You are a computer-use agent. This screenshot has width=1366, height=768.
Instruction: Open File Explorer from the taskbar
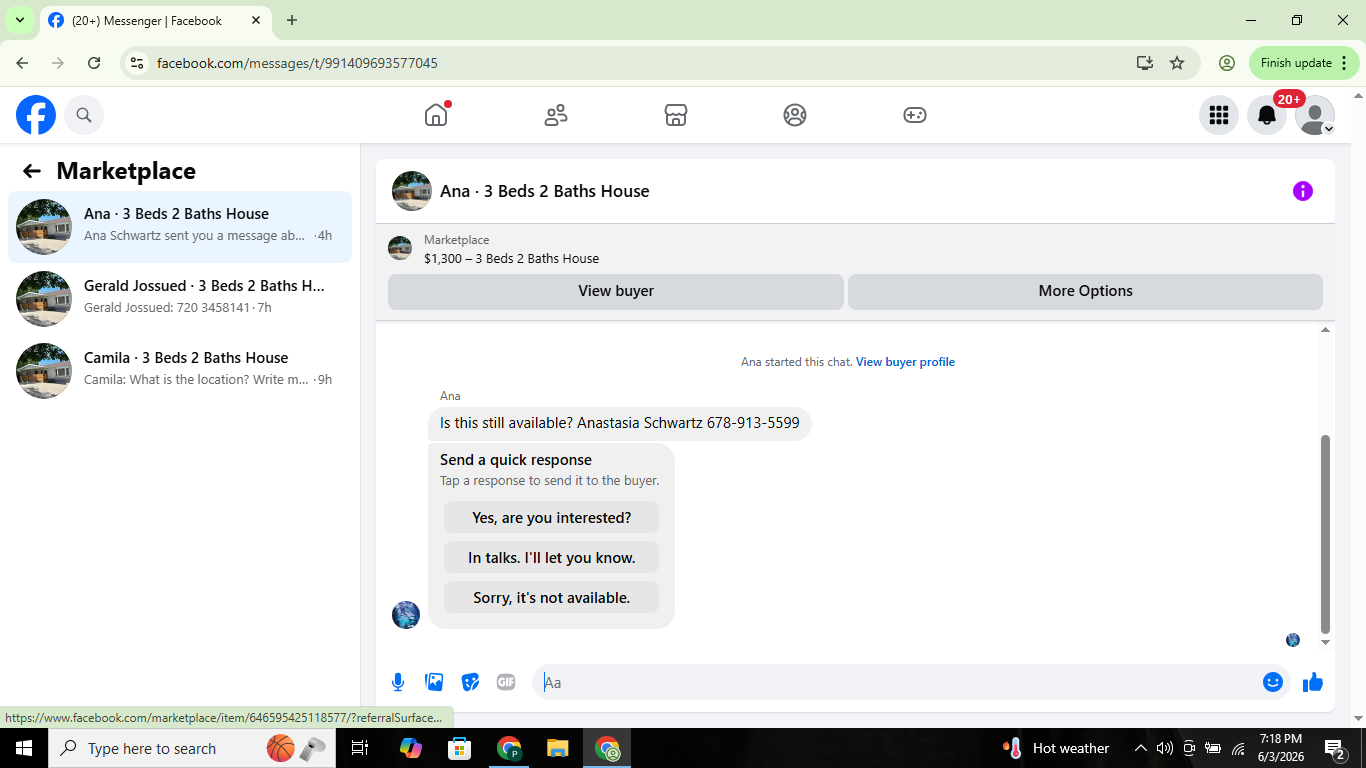558,748
